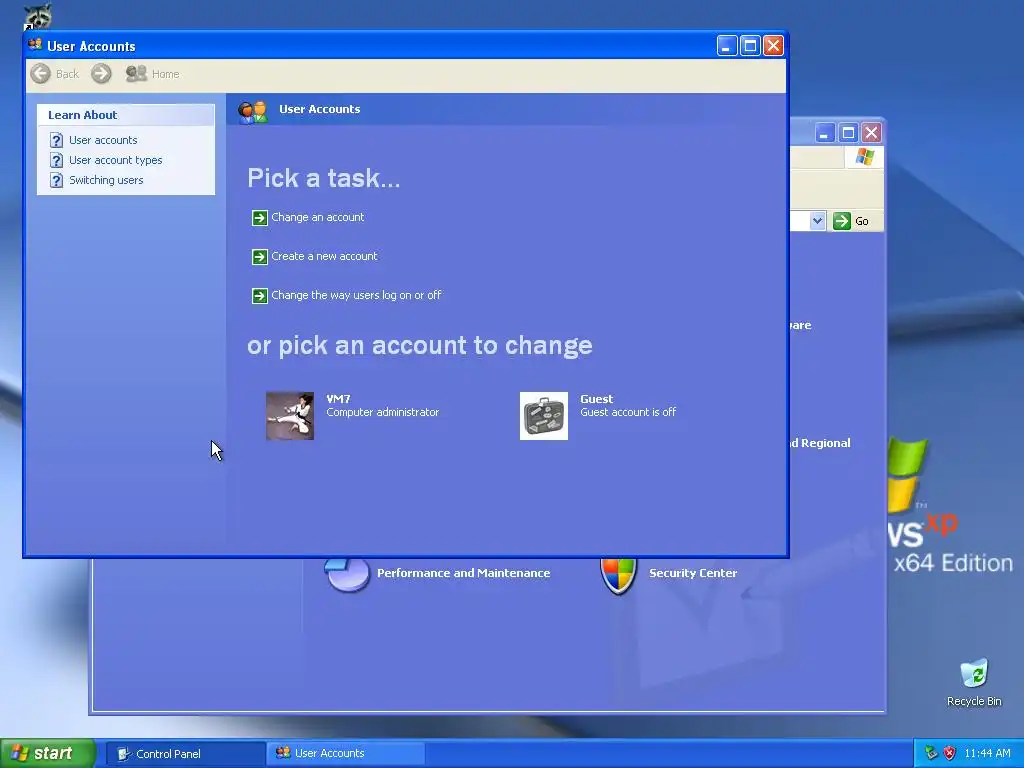Open Home in User Accounts toolbar
The image size is (1024, 768).
[x=153, y=74]
